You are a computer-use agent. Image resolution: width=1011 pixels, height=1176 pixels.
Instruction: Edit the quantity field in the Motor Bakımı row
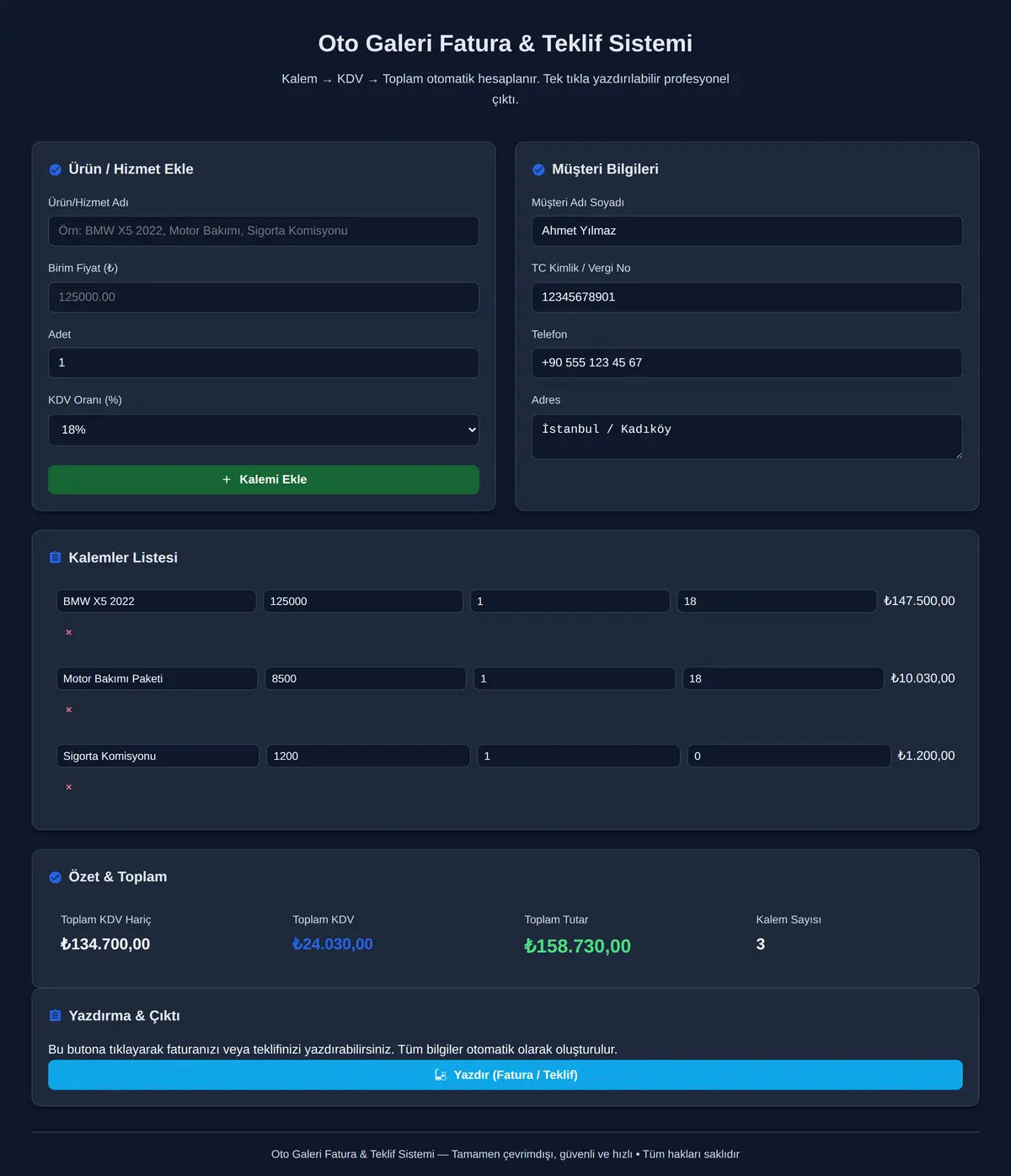[574, 678]
